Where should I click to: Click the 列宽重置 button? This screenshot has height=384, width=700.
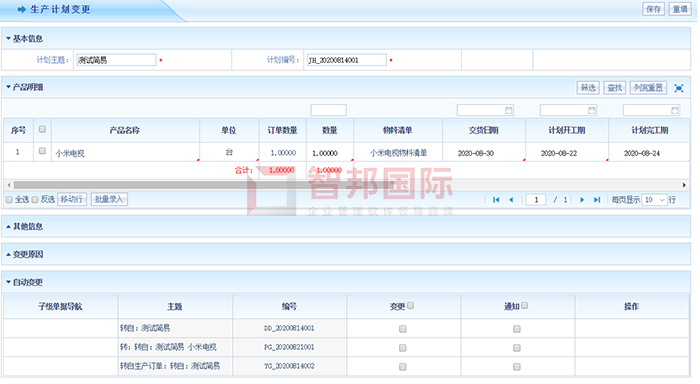click(x=648, y=88)
